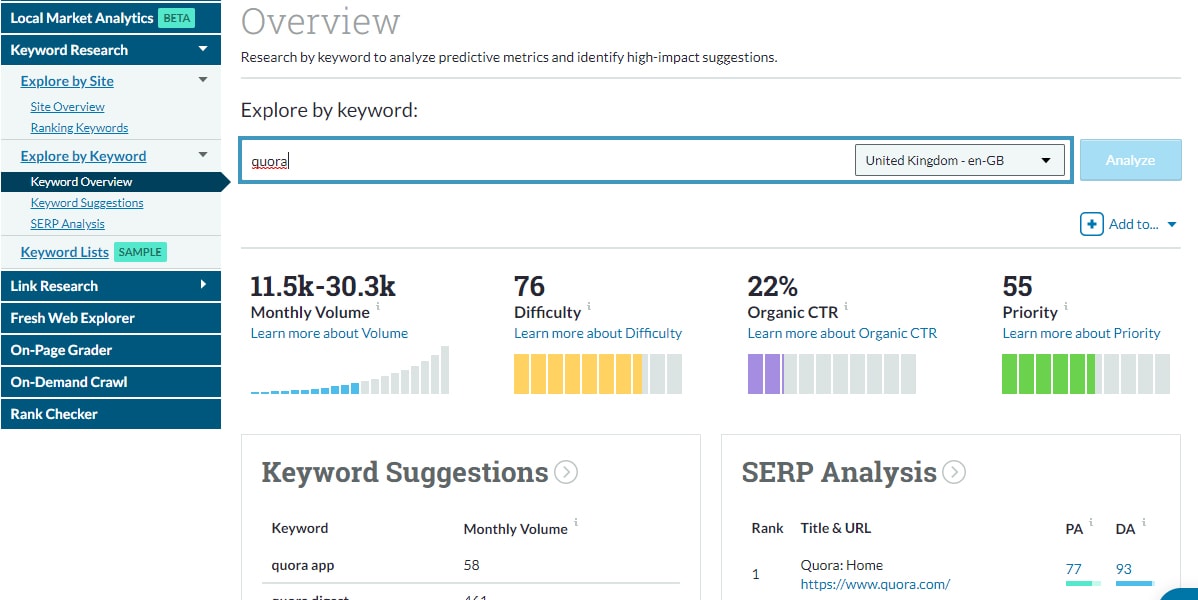The width and height of the screenshot is (1198, 600).
Task: Open SERP Analysis via its circled arrow icon
Action: pyautogui.click(x=954, y=472)
